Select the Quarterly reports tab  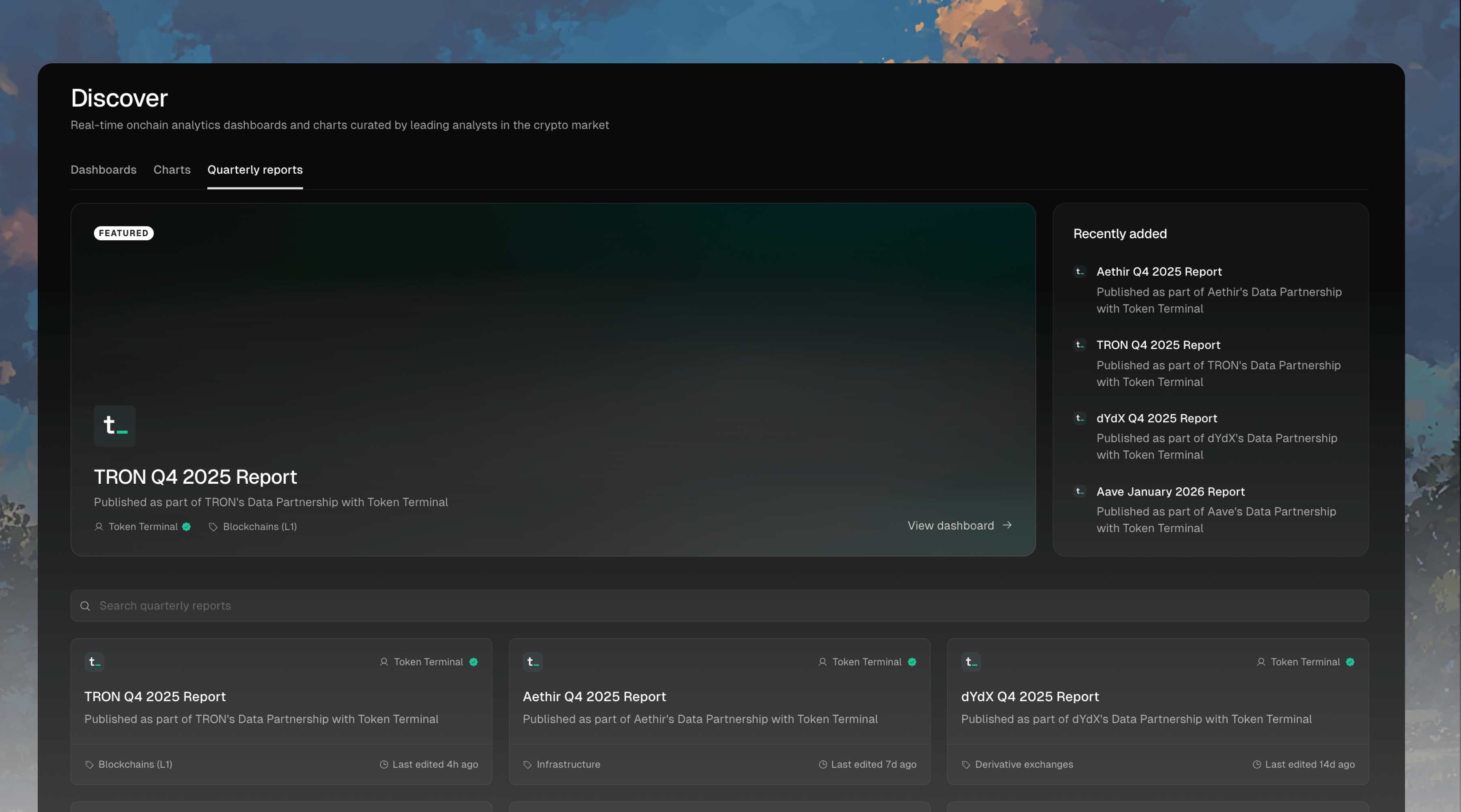[x=254, y=170]
